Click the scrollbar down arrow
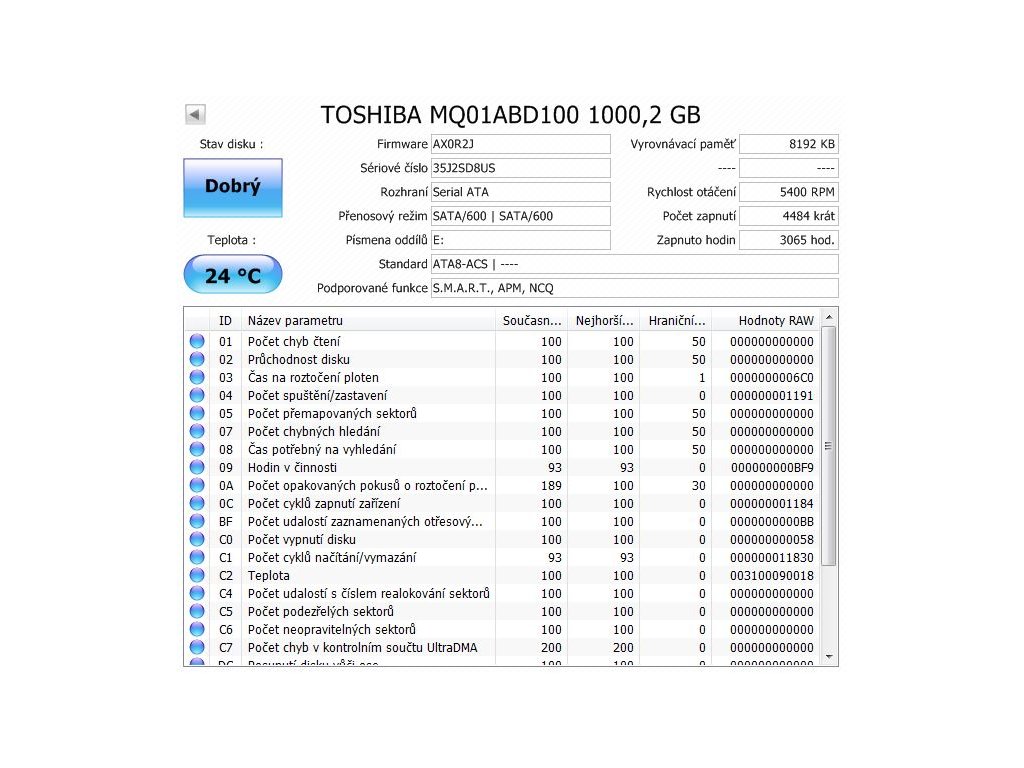This screenshot has height=768, width=1024. (x=829, y=656)
